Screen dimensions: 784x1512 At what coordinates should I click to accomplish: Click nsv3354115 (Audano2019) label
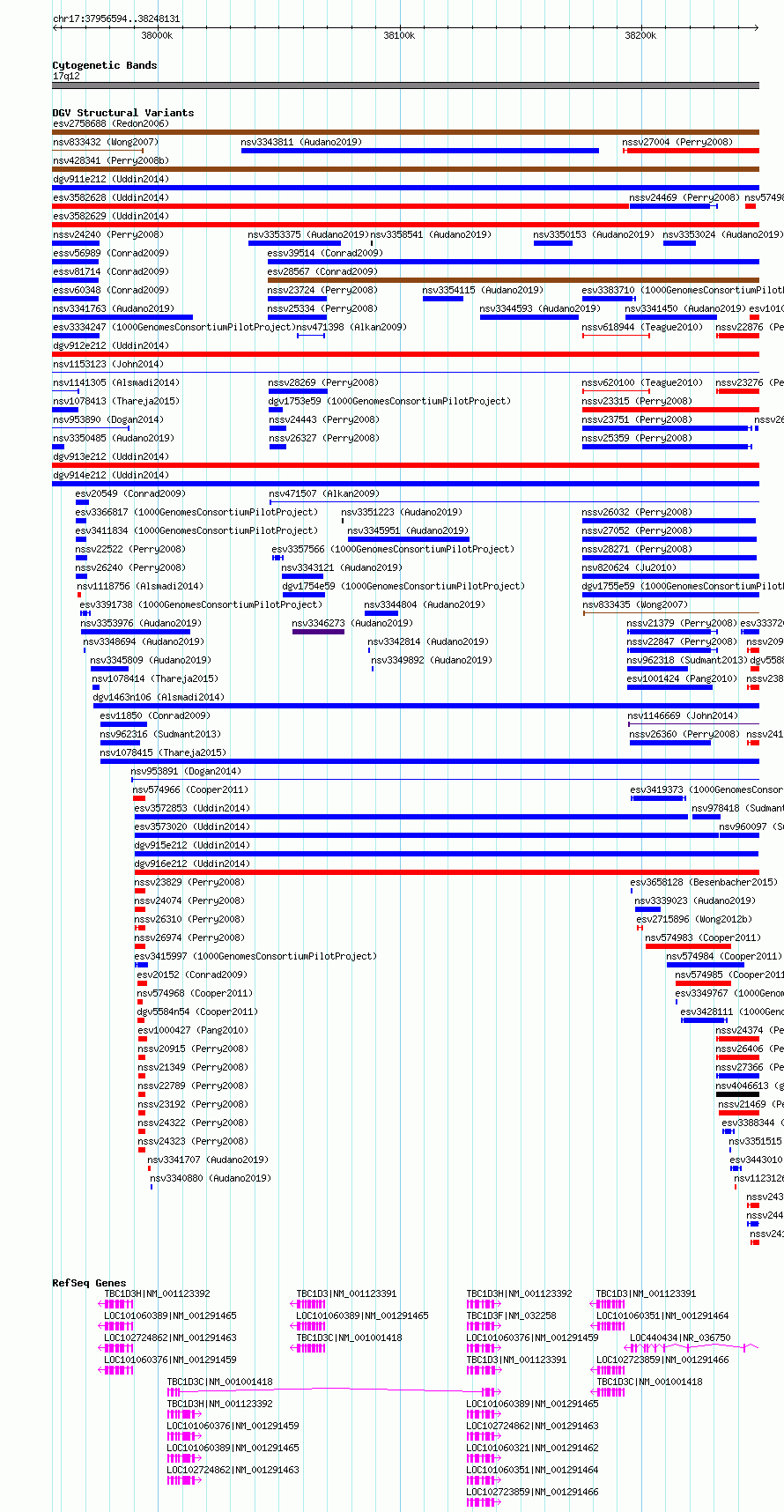[483, 290]
